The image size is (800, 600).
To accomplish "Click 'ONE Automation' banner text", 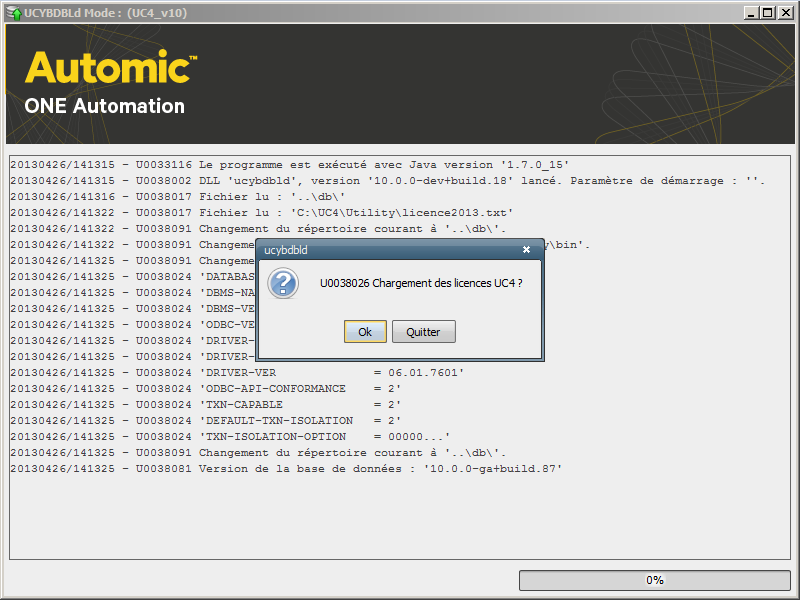I will pos(105,106).
